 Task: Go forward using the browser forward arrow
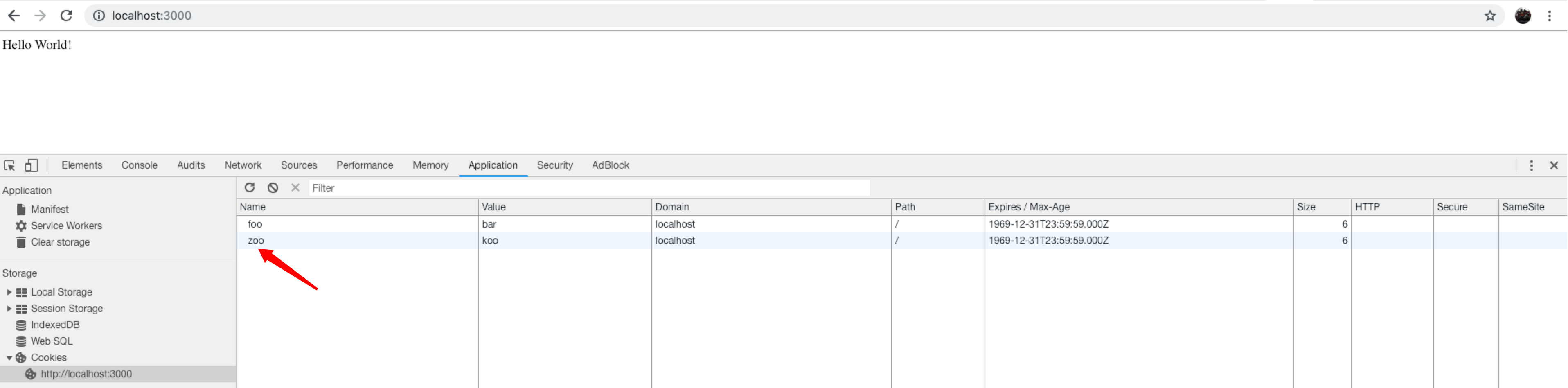tap(40, 16)
